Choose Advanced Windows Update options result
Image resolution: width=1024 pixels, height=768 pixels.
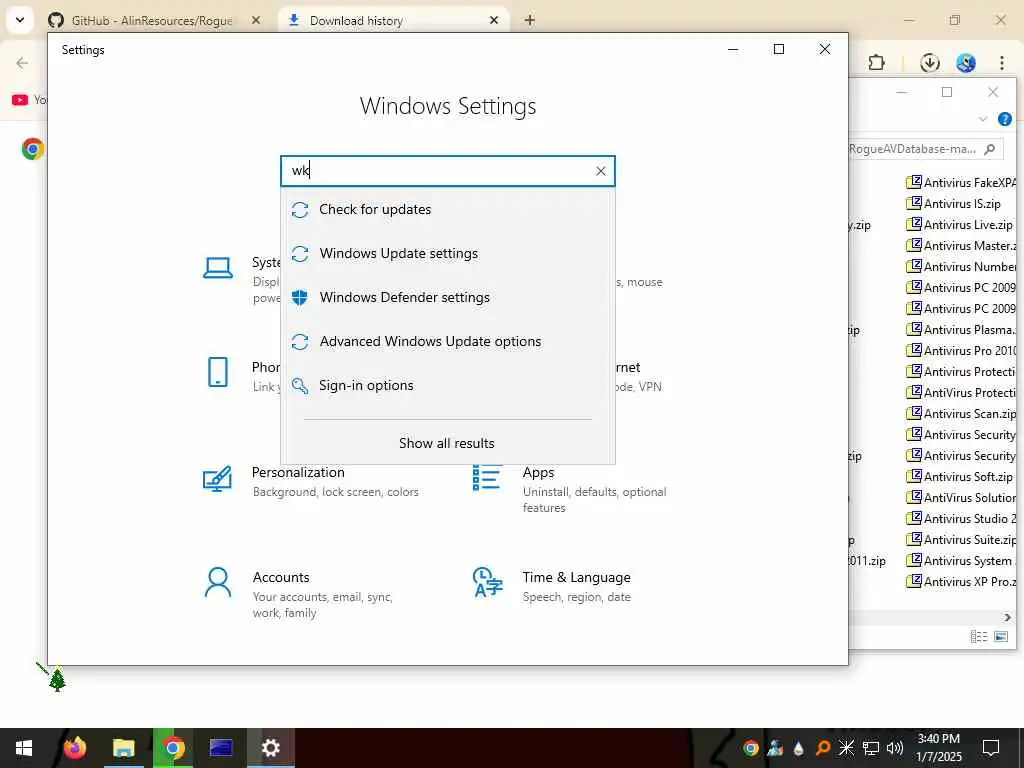click(447, 342)
